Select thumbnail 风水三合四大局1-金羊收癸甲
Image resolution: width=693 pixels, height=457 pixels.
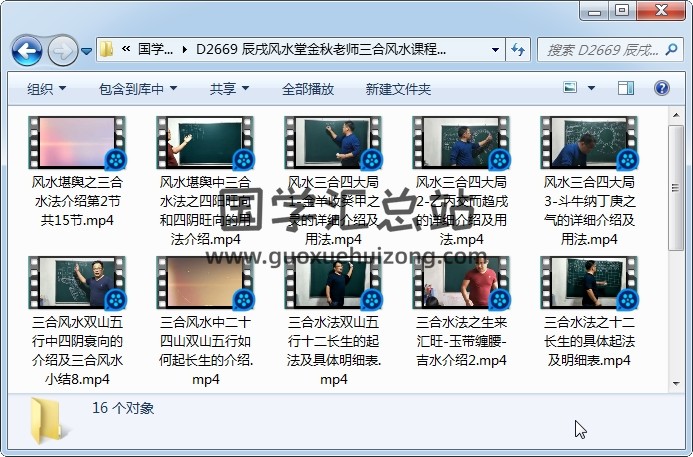pyautogui.click(x=333, y=143)
